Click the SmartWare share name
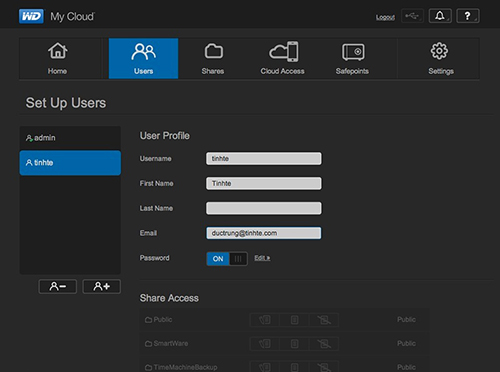 pyautogui.click(x=171, y=343)
